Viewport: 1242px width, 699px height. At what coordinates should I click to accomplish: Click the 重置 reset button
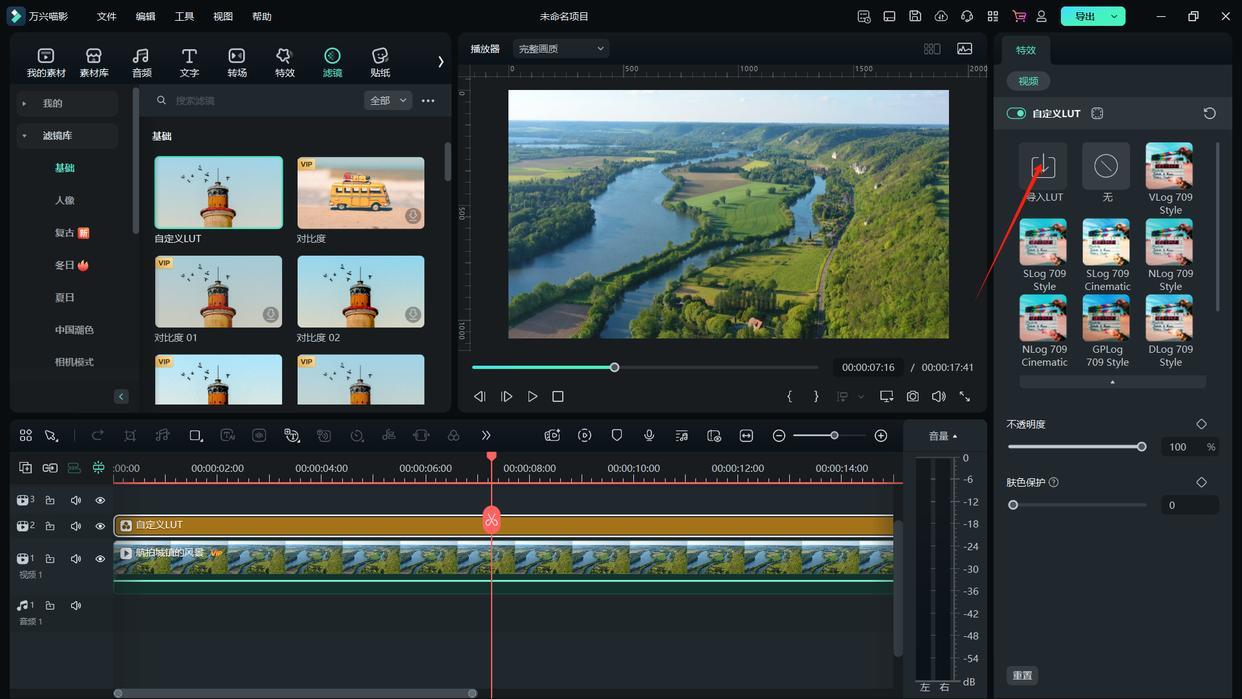(1022, 675)
